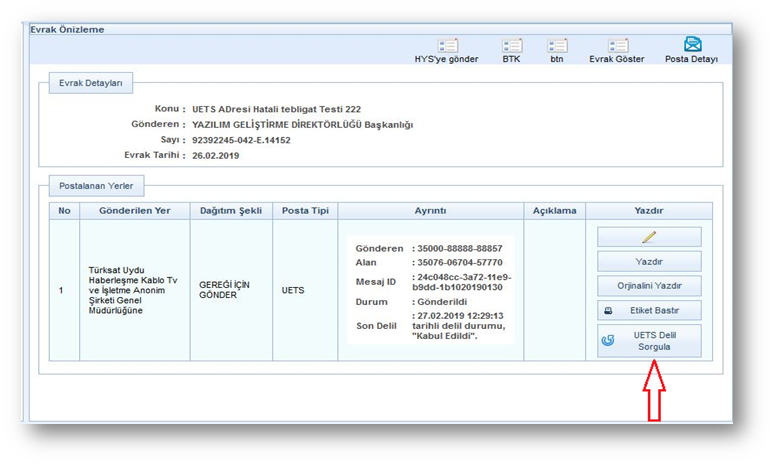This screenshot has width=775, height=466.
Task: Query evidence with UETS Delil Sorgula
Action: (649, 341)
